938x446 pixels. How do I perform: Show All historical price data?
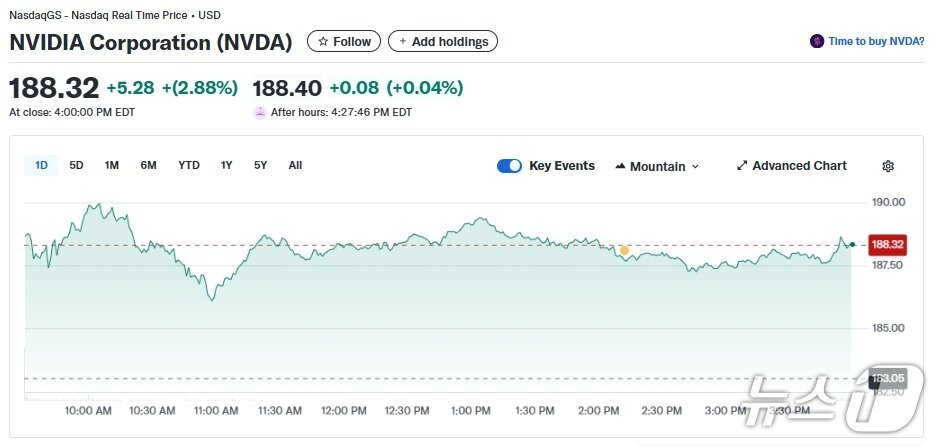click(295, 165)
